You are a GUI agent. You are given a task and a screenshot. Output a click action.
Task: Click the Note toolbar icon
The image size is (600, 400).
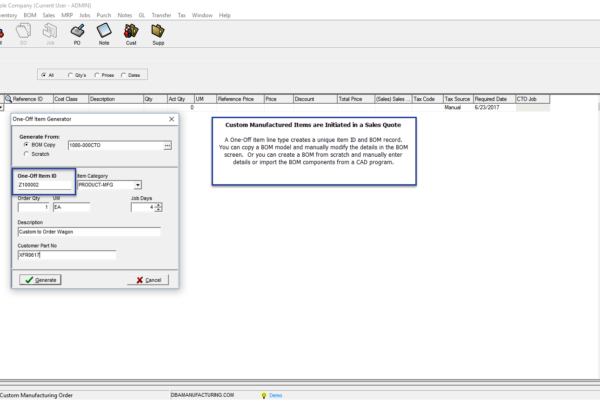pyautogui.click(x=104, y=34)
